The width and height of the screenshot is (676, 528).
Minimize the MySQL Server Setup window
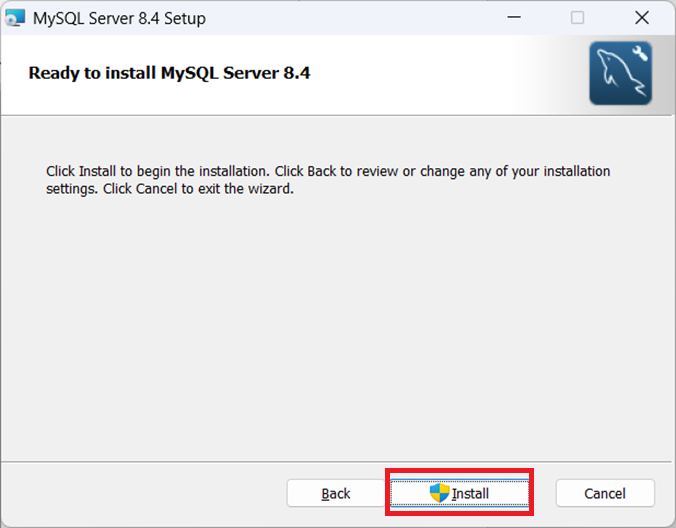(513, 17)
